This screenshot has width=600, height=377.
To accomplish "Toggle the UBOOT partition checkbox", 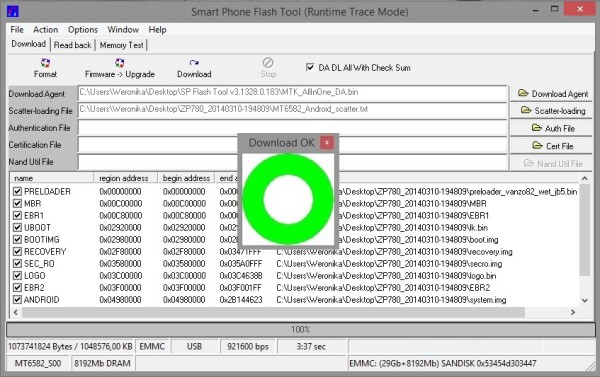I will (x=17, y=227).
